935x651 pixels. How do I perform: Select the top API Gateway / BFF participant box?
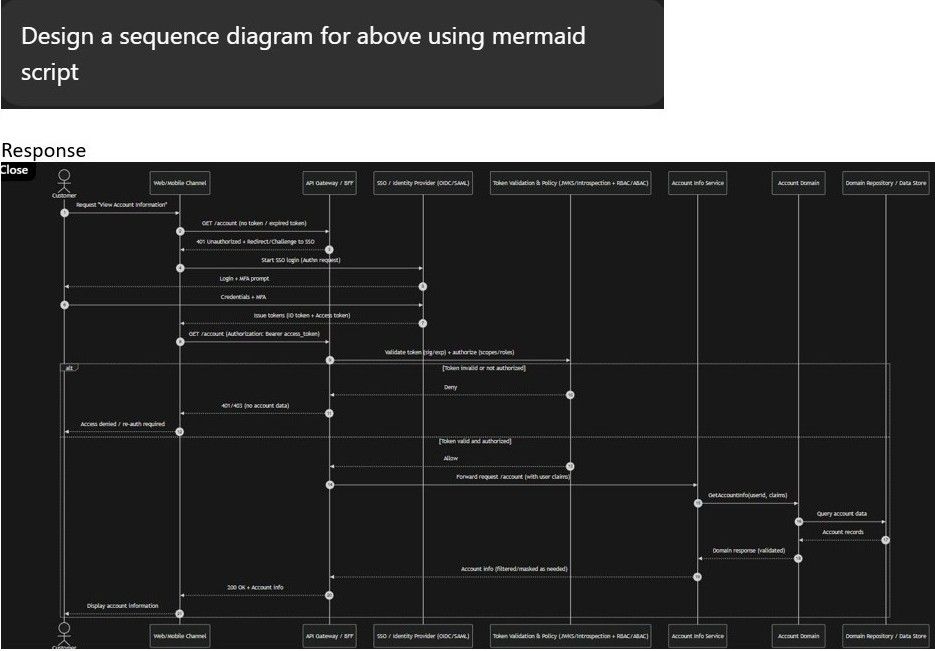329,183
